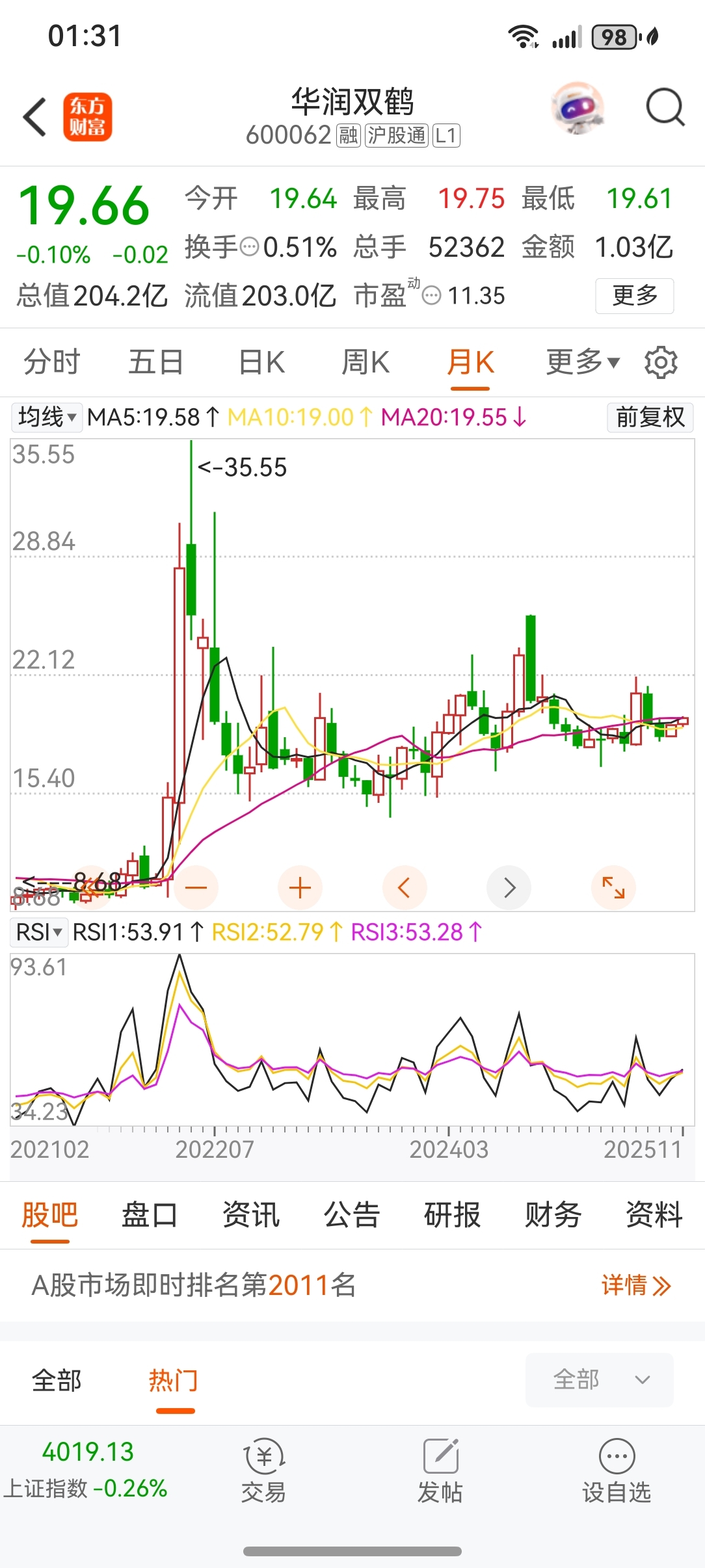Screen dimensions: 705x1568
Task: Move chart left with orange arrow
Action: (x=405, y=887)
